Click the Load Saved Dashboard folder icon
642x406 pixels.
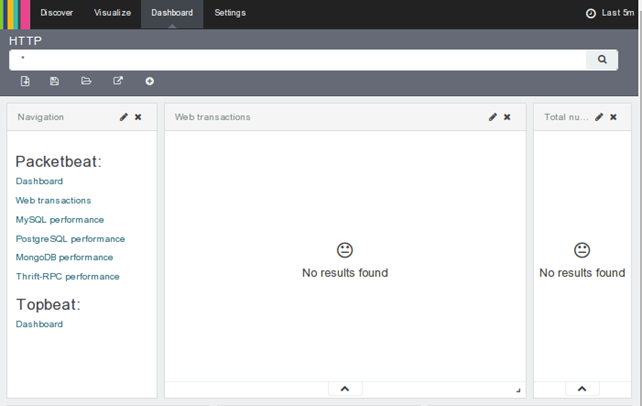(x=86, y=81)
